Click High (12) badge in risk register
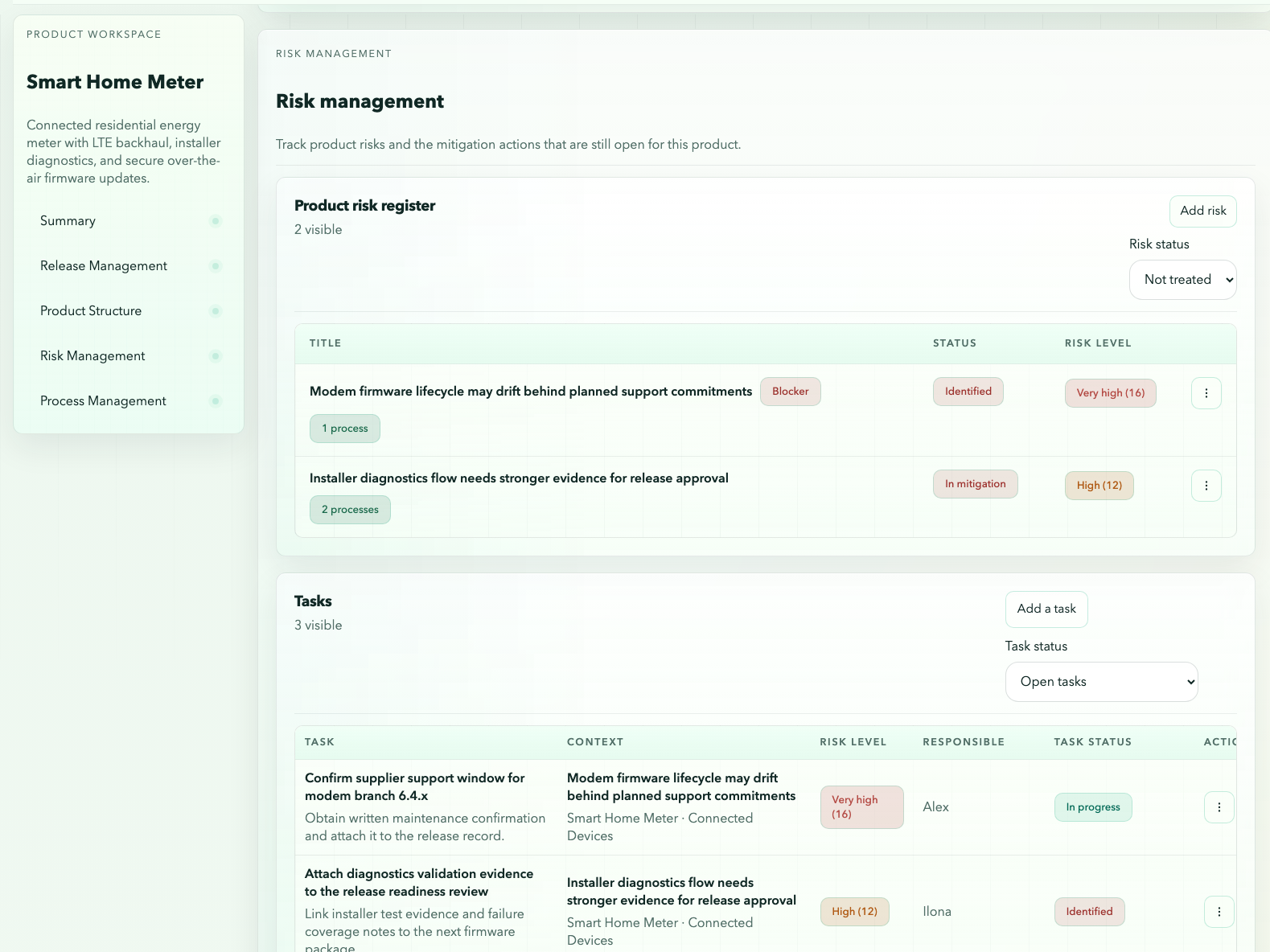This screenshot has height=952, width=1270. 1099,486
